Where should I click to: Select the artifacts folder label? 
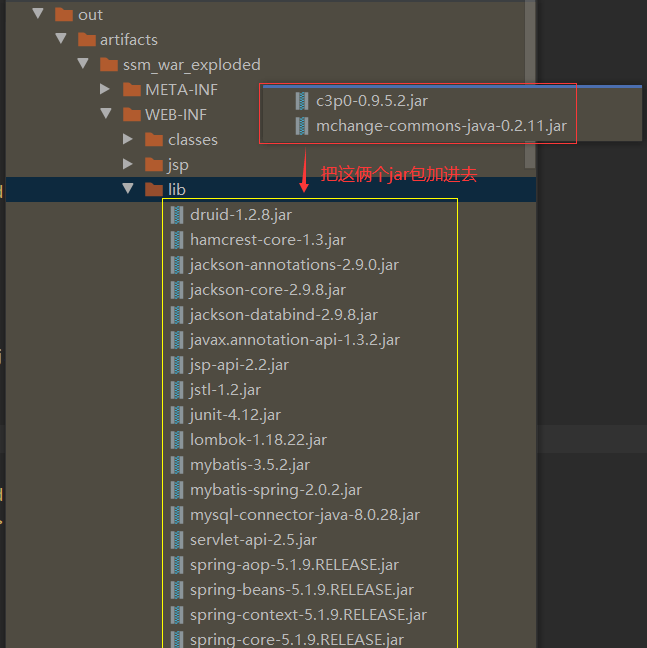coord(129,40)
